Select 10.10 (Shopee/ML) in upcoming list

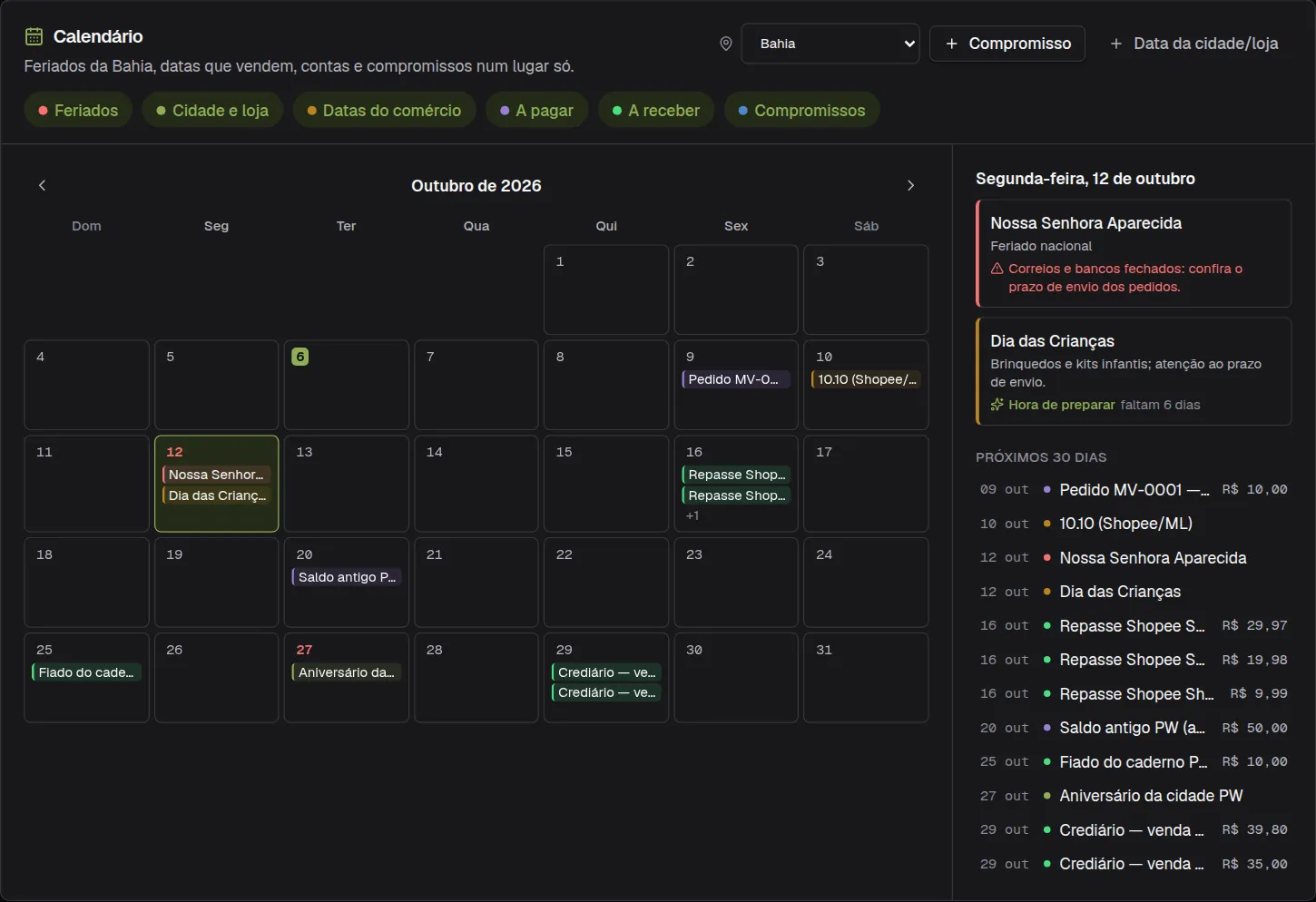click(1134, 524)
